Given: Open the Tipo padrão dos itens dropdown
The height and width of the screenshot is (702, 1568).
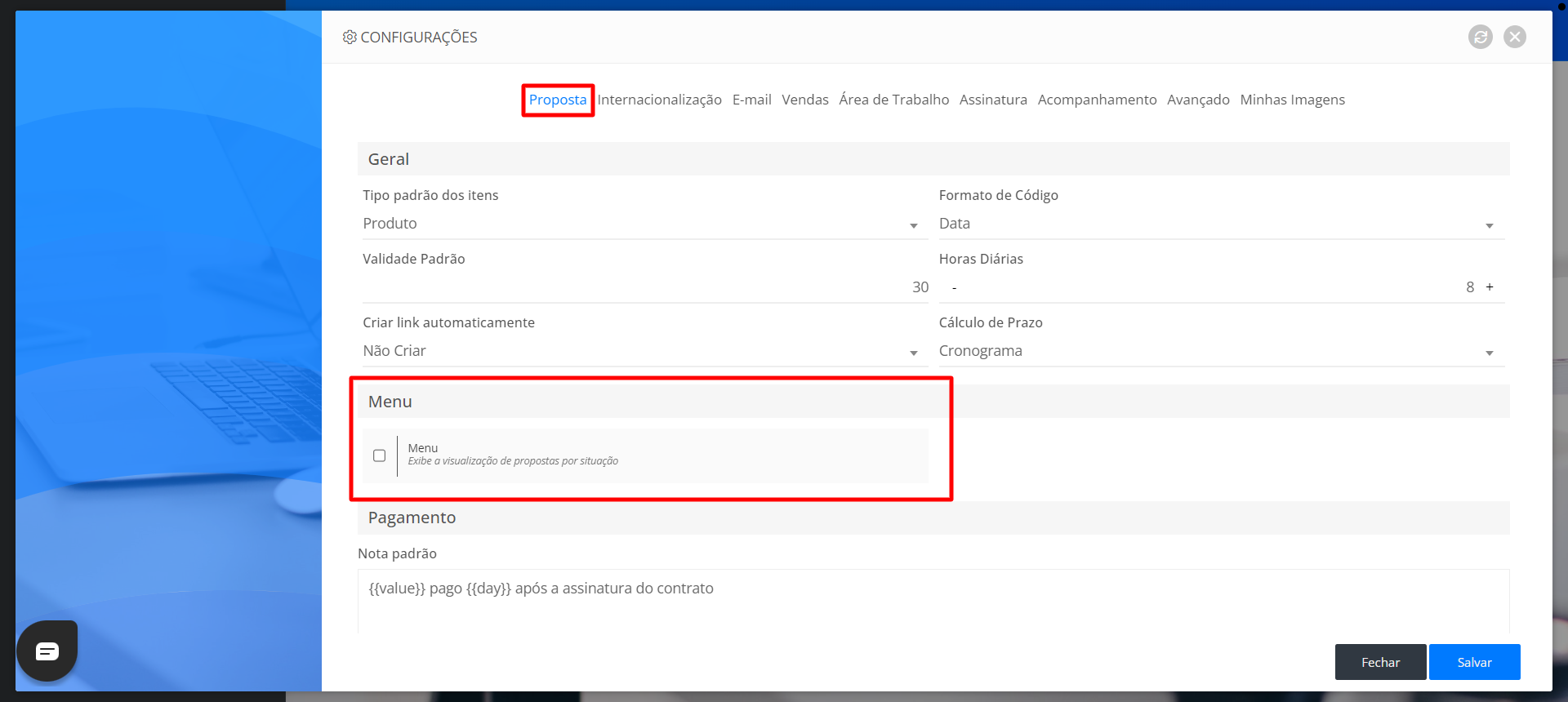Looking at the screenshot, I should pos(645,224).
